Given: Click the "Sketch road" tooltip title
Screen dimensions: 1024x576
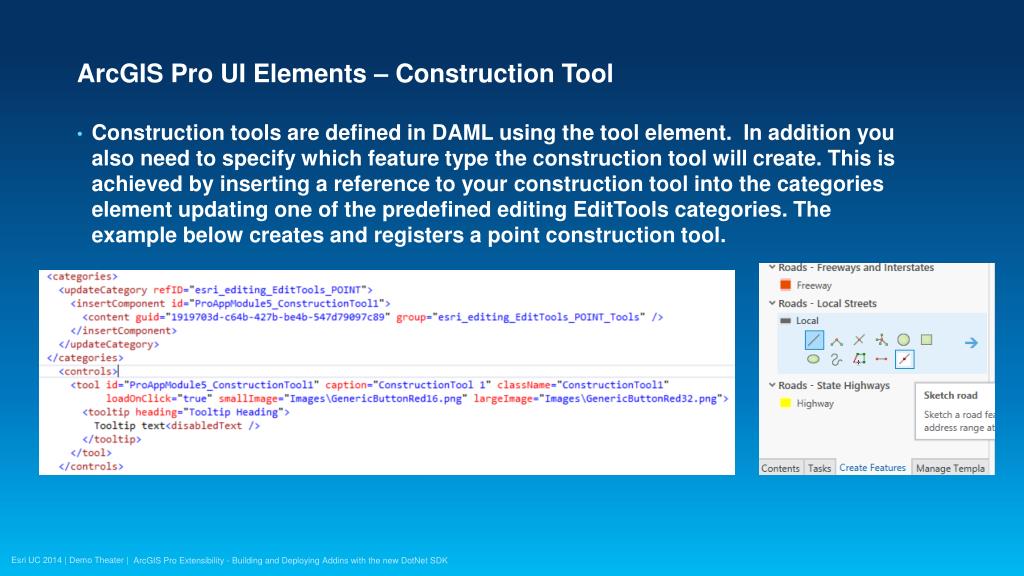Looking at the screenshot, I should point(950,395).
